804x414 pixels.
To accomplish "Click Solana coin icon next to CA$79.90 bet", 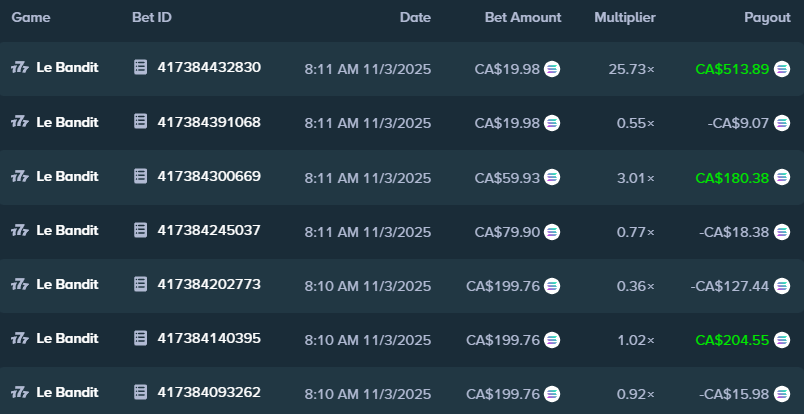I will pos(552,232).
